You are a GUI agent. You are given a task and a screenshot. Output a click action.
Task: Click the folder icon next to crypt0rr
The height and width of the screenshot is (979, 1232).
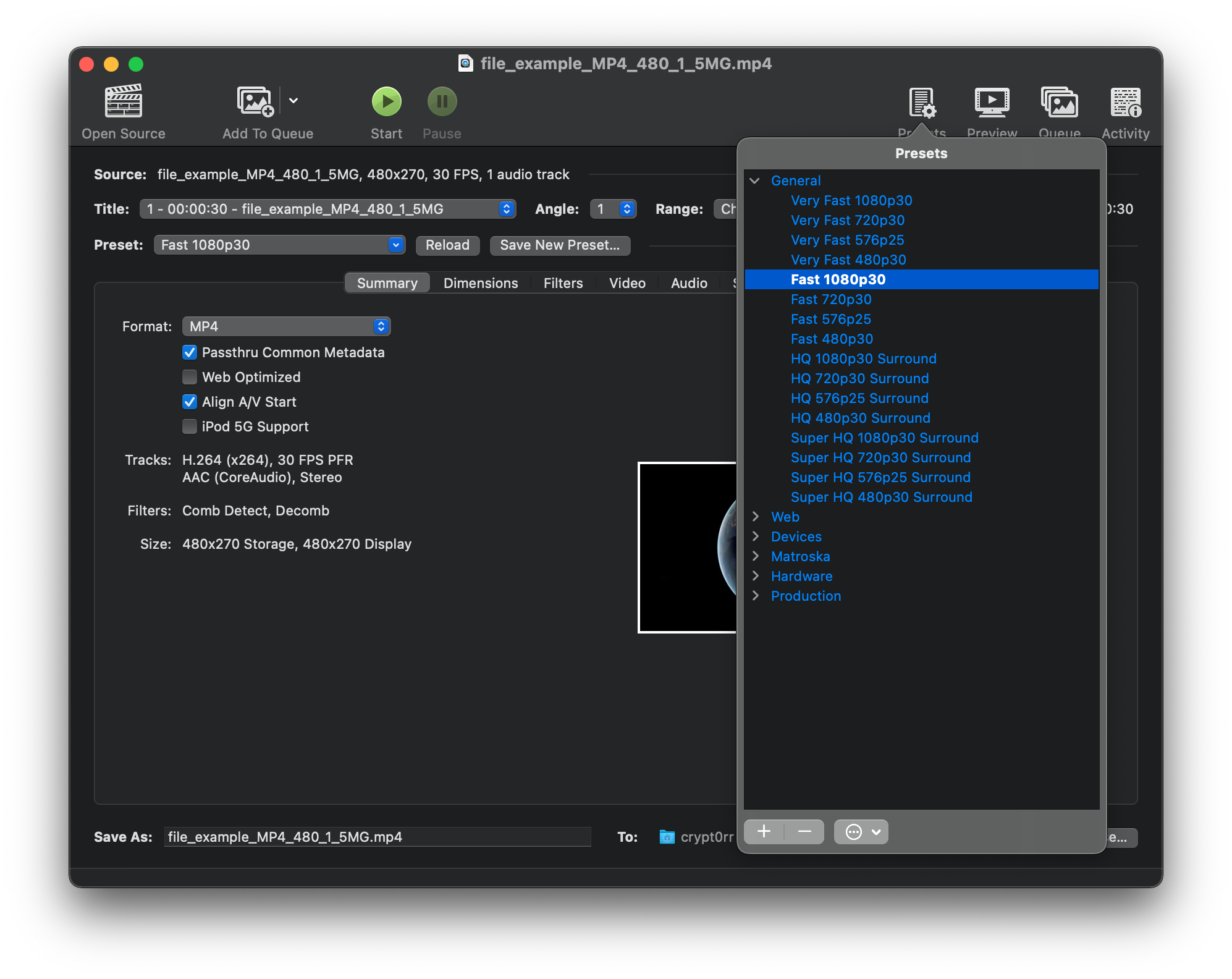(x=667, y=837)
